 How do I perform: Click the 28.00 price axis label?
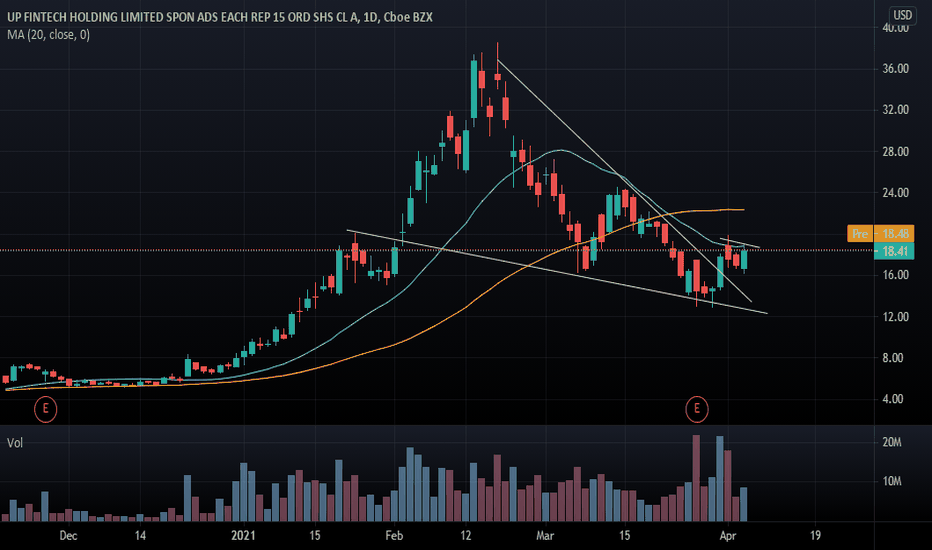tap(896, 152)
